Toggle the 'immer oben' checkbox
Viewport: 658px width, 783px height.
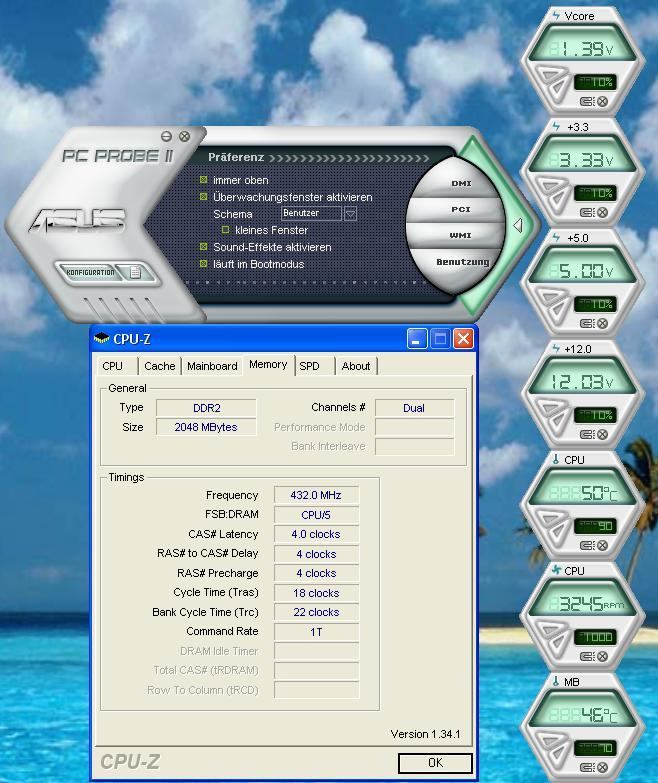(x=203, y=180)
